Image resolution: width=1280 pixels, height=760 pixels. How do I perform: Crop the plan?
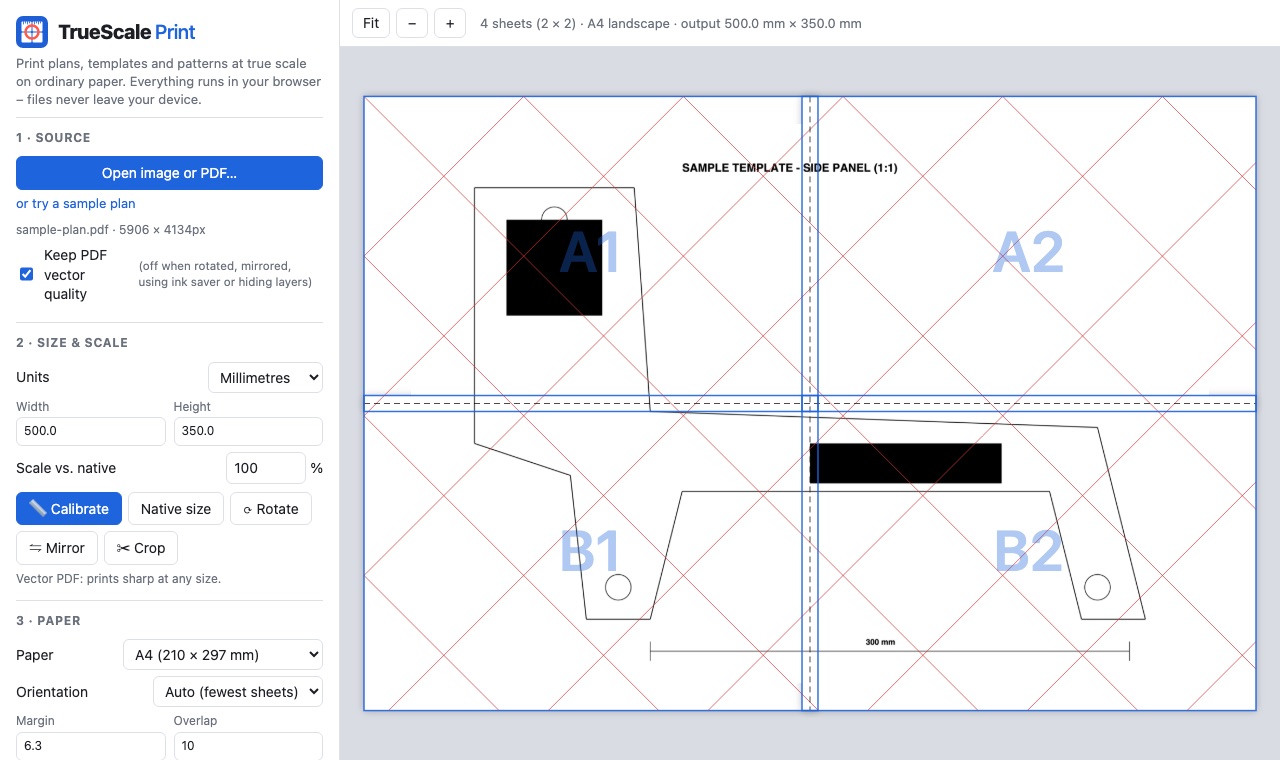pyautogui.click(x=141, y=548)
